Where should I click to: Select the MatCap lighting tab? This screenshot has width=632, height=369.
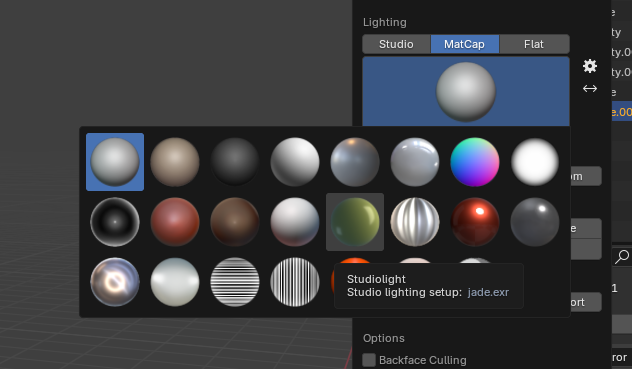click(465, 44)
